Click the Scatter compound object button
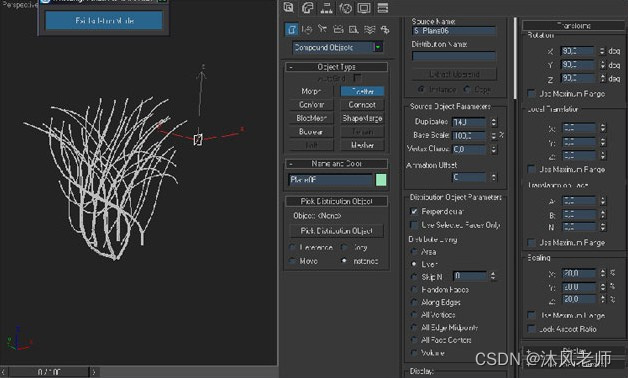 362,91
